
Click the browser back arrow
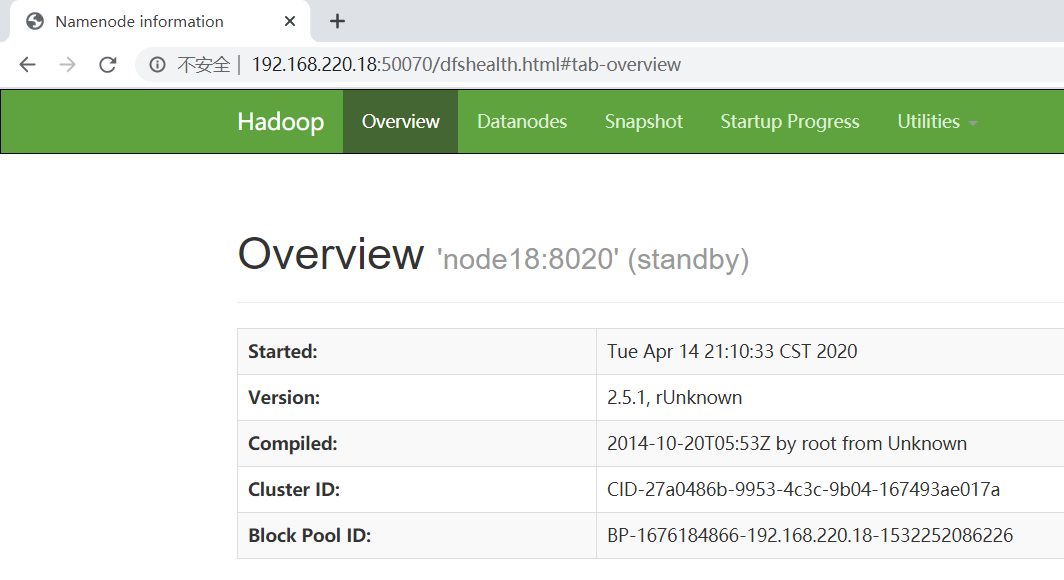point(28,64)
